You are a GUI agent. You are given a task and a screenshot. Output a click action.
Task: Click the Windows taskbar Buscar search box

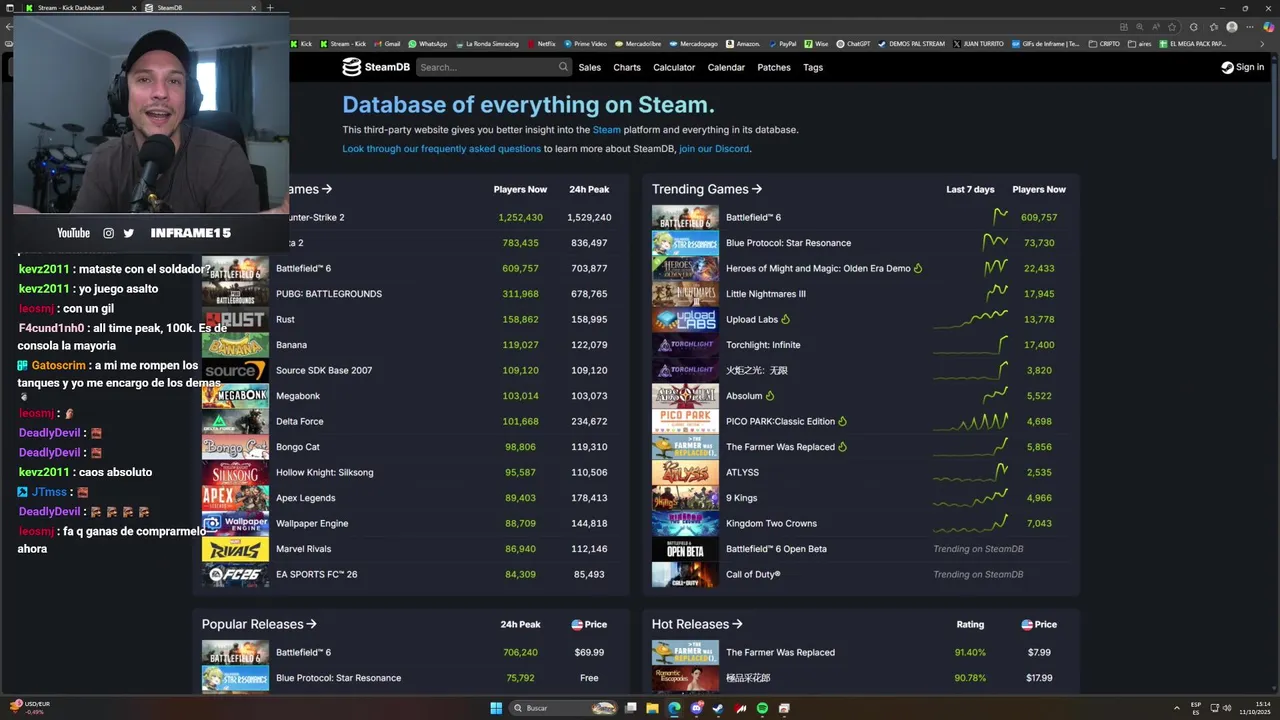click(565, 708)
